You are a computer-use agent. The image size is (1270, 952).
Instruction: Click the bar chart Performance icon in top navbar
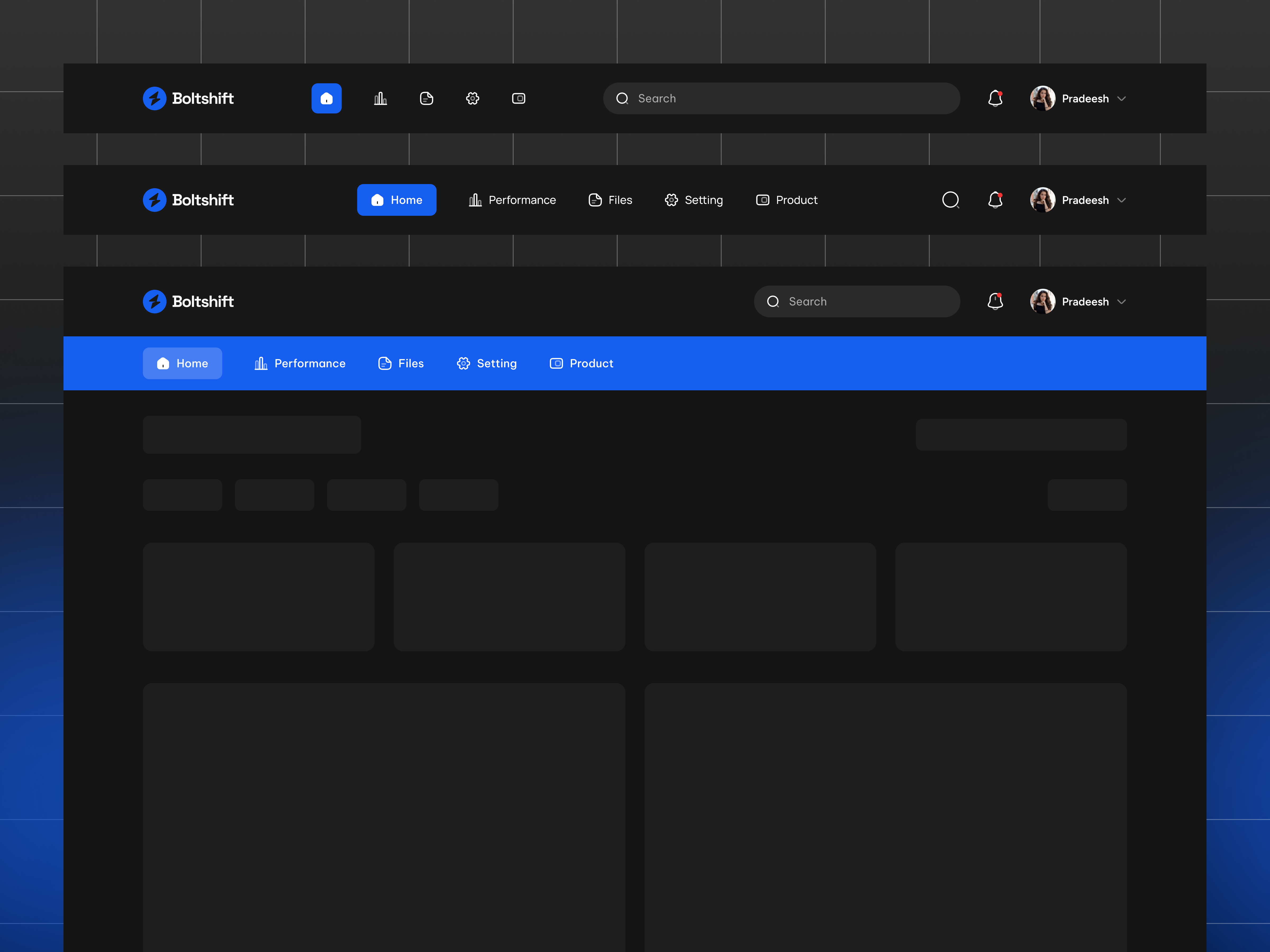tap(381, 98)
